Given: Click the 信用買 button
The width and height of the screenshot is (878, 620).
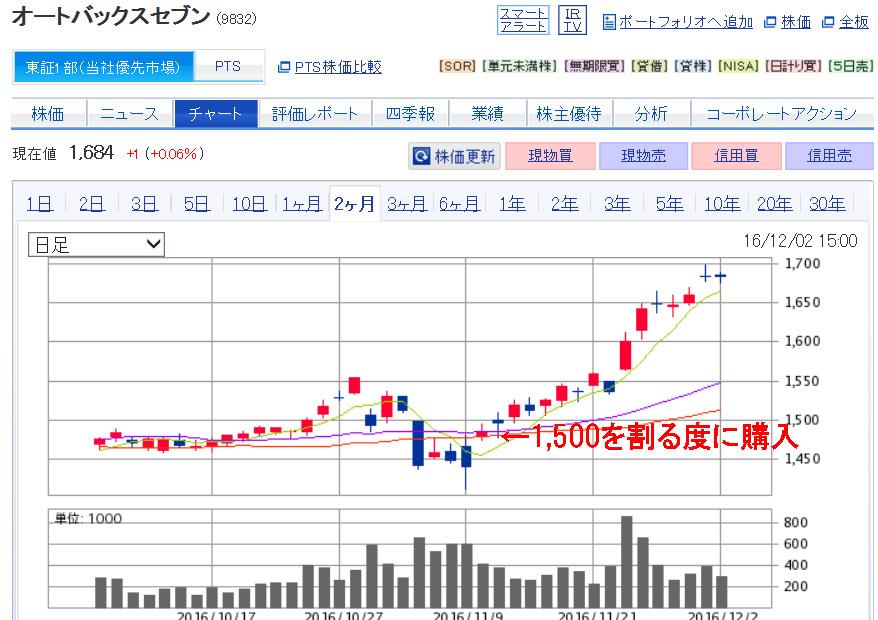Looking at the screenshot, I should pos(736,156).
